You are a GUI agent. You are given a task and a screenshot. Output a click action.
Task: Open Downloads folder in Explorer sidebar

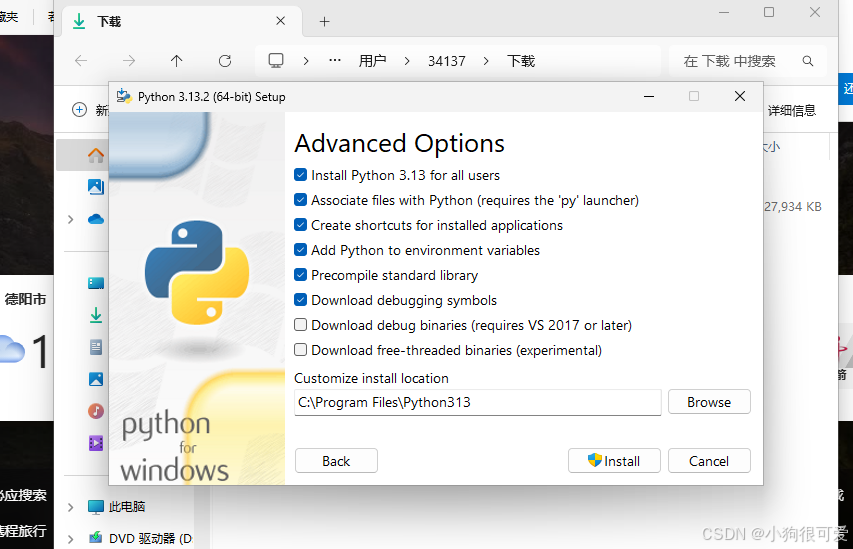tap(96, 315)
